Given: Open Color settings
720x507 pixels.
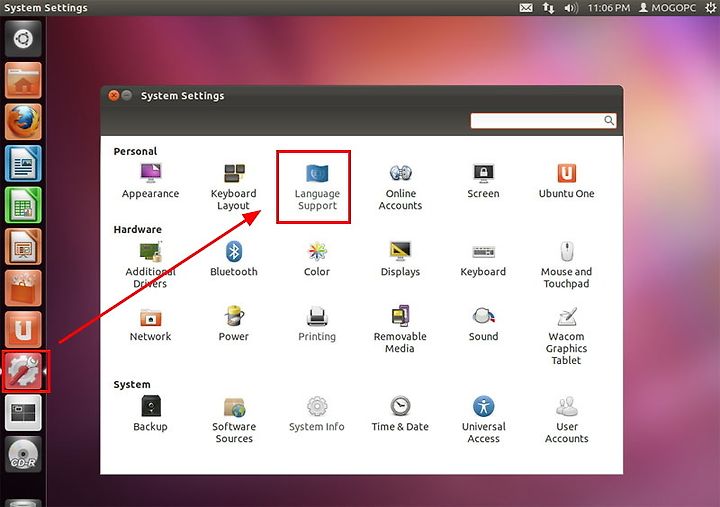Looking at the screenshot, I should pos(317,259).
